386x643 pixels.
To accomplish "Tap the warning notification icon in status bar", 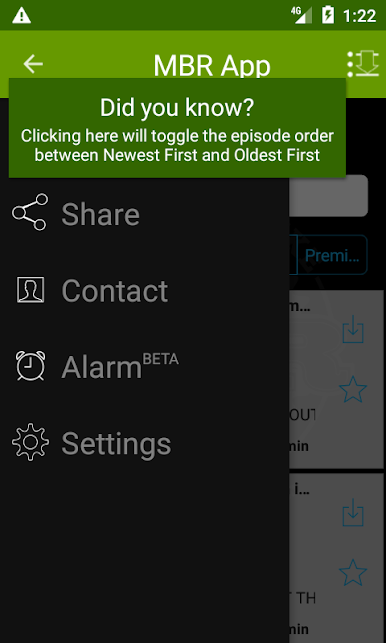I will [x=21, y=16].
